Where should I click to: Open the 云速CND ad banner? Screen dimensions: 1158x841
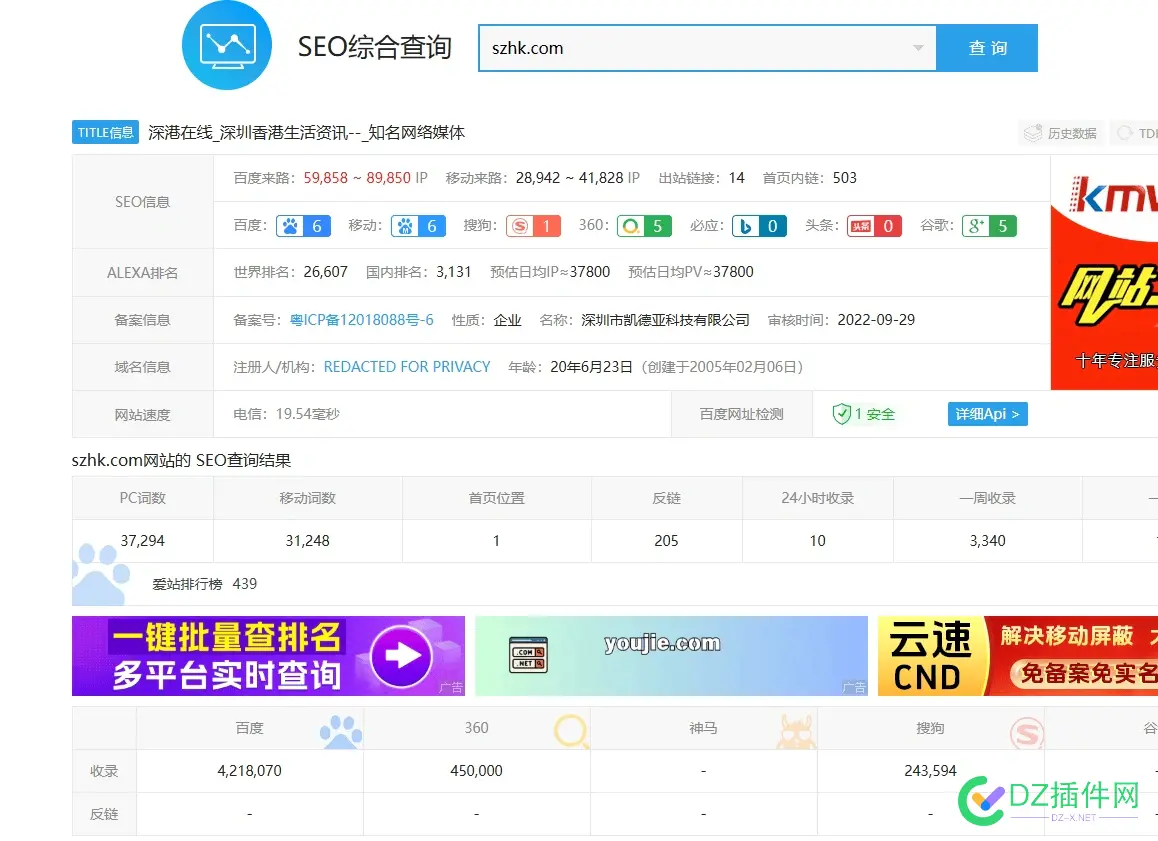pos(1018,656)
